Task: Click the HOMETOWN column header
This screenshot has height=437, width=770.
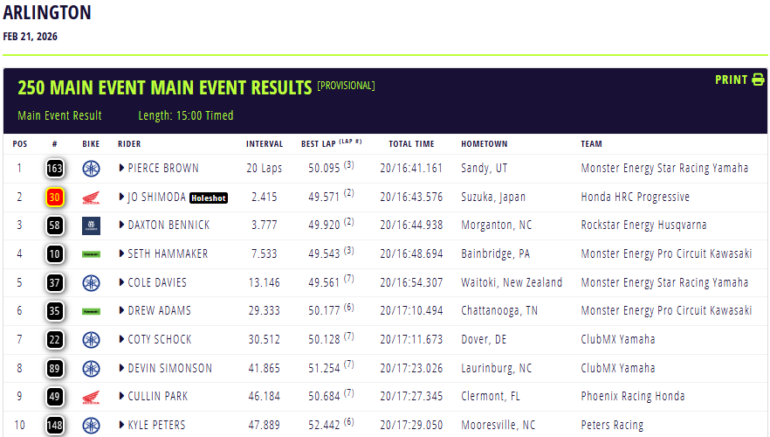Action: [484, 144]
